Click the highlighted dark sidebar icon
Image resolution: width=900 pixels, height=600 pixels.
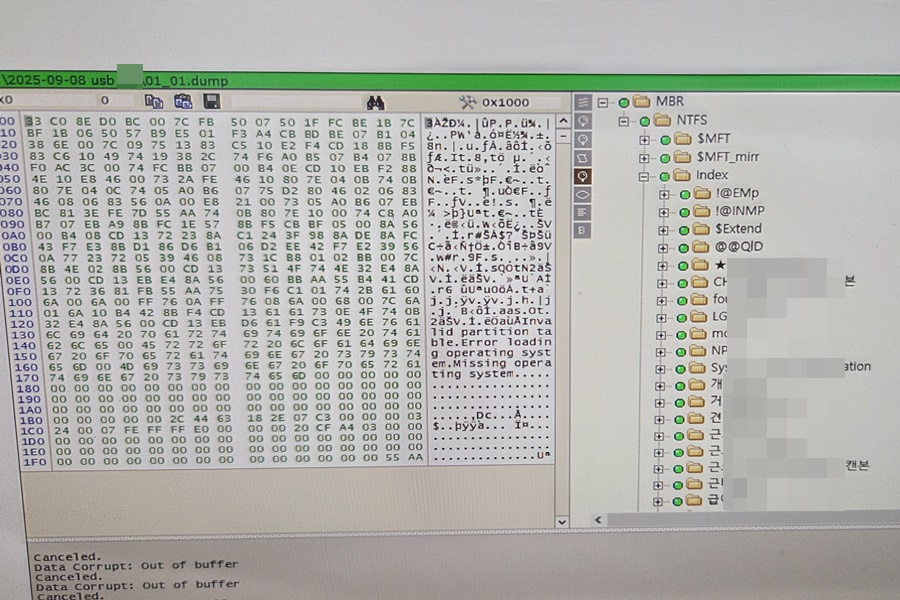(583, 176)
